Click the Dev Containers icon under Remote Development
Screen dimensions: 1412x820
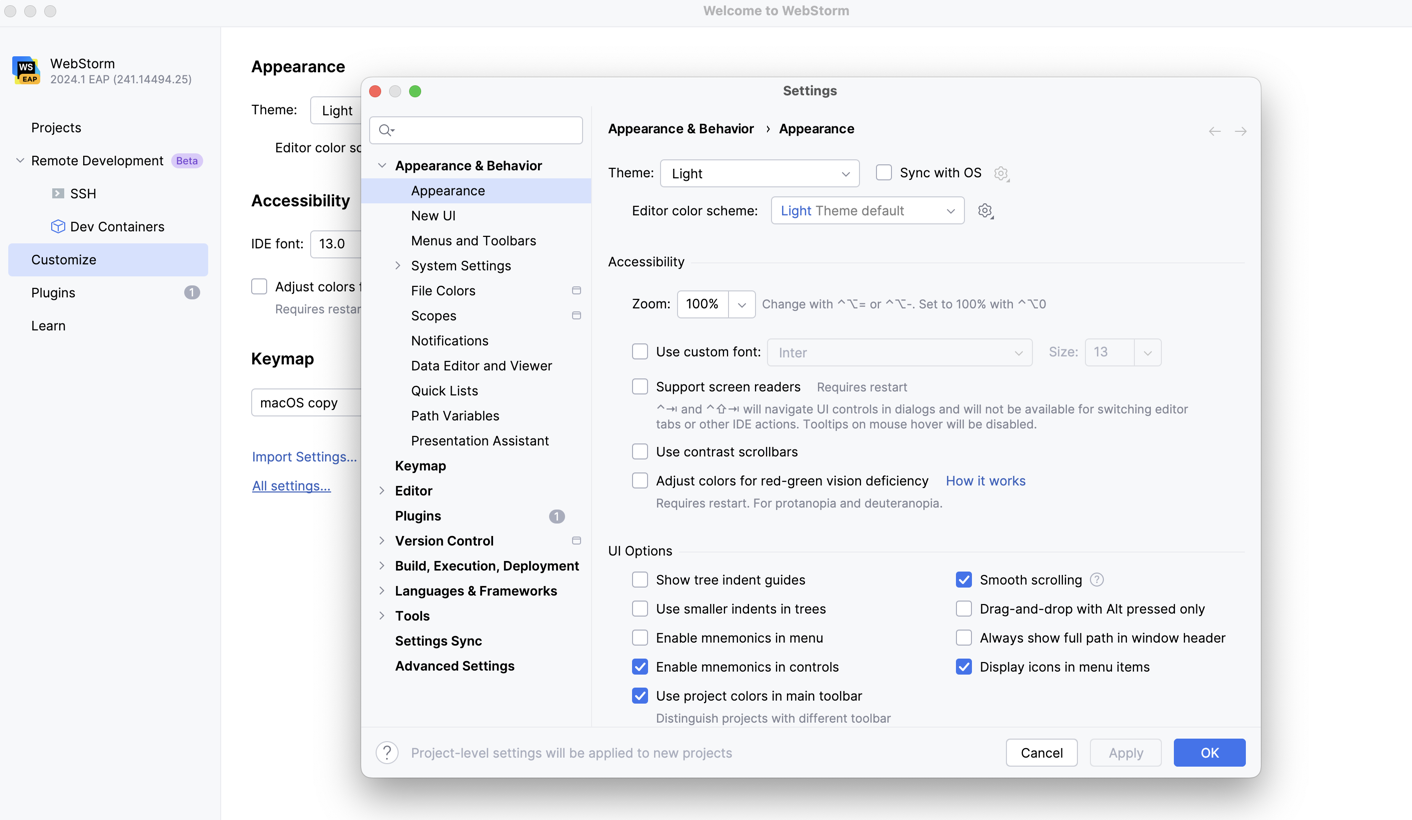pos(58,226)
